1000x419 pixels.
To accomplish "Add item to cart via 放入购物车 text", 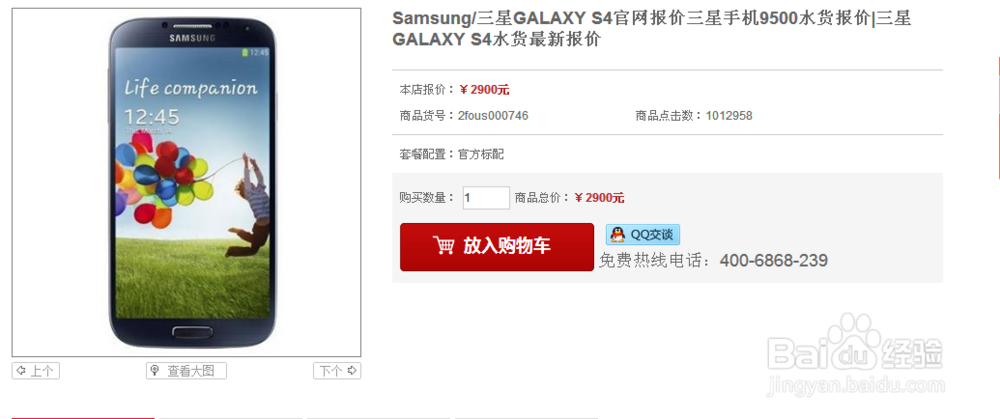I will [506, 246].
